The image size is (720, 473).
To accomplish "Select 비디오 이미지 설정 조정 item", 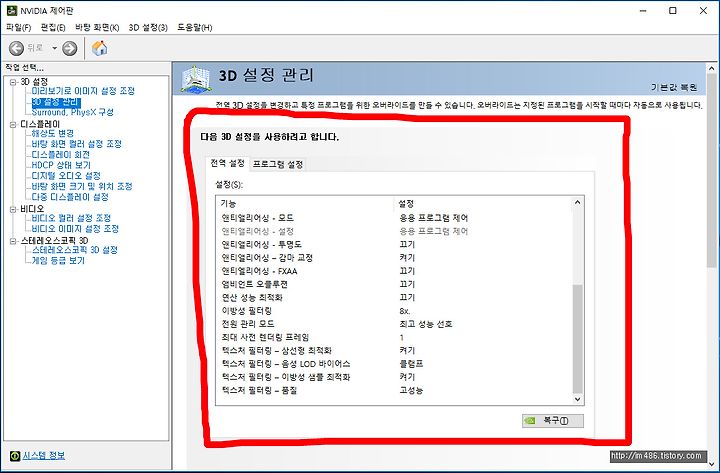I will point(75,228).
